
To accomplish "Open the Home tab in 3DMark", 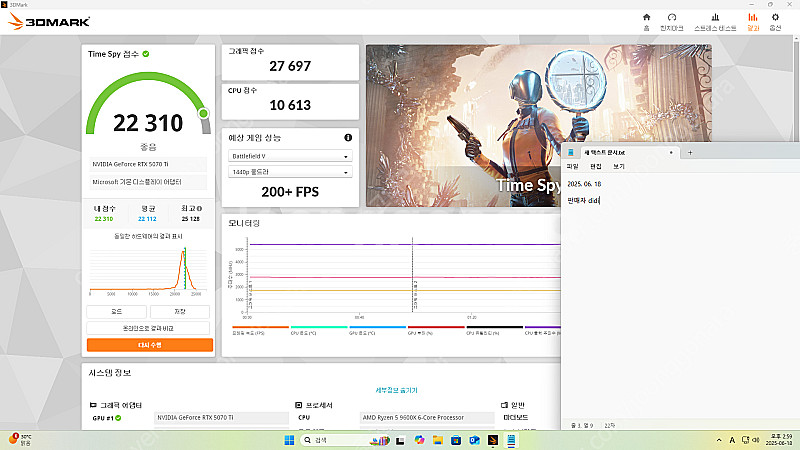I will pos(646,22).
